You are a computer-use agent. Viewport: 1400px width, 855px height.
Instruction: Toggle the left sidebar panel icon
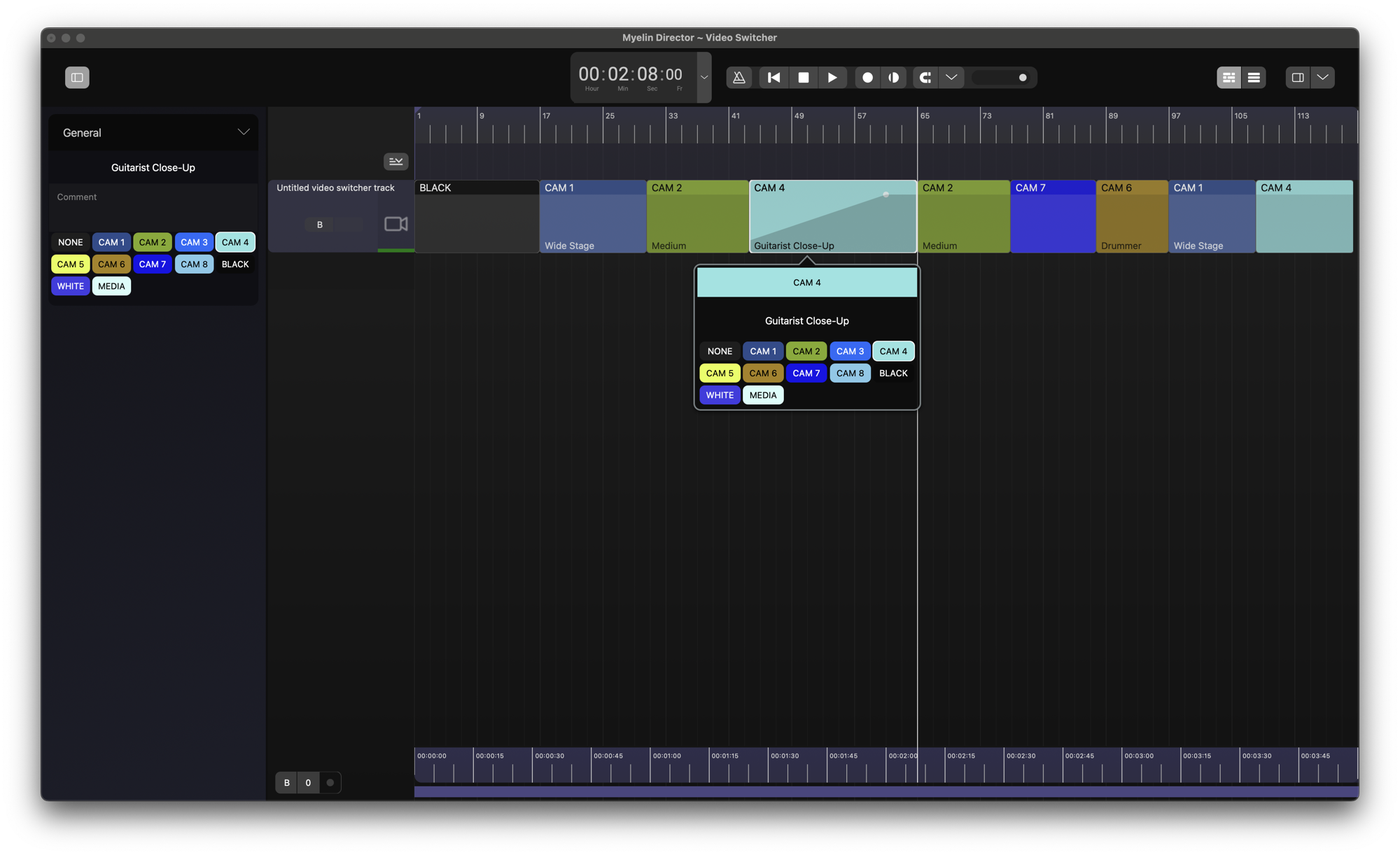tap(77, 78)
